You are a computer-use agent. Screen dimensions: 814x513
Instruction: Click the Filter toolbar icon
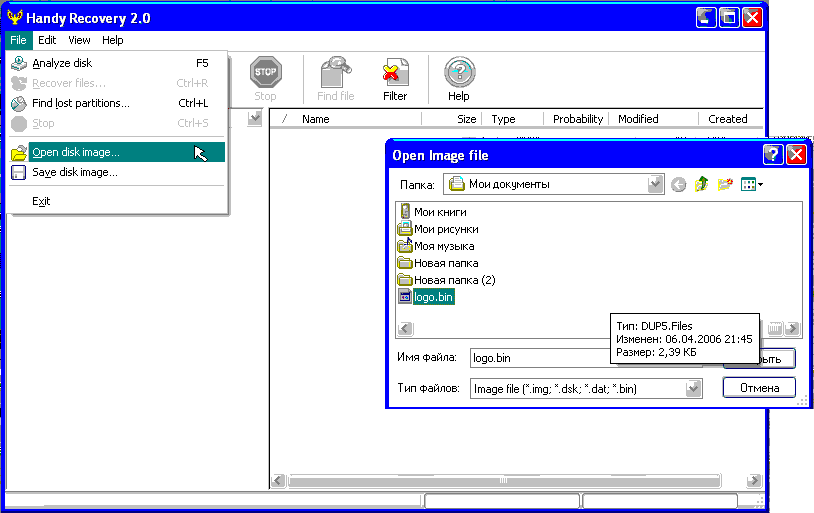[x=395, y=80]
